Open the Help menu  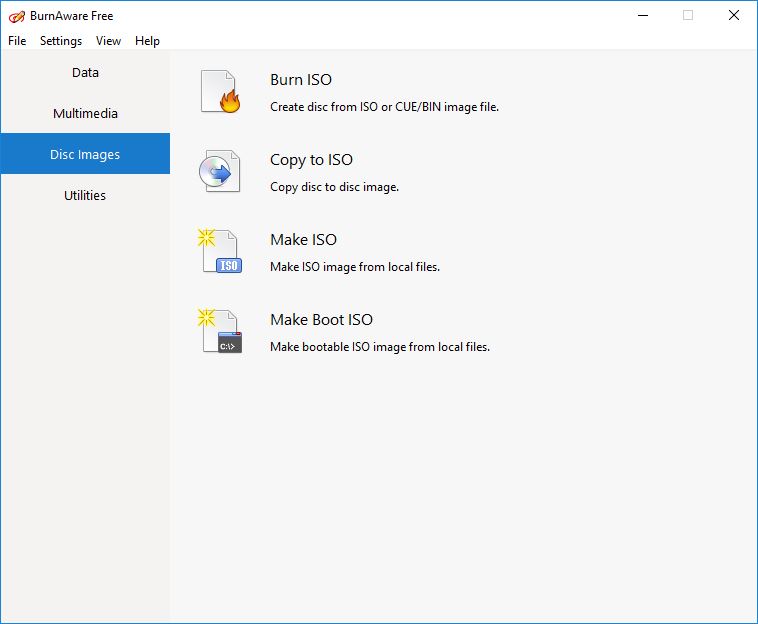pyautogui.click(x=147, y=41)
